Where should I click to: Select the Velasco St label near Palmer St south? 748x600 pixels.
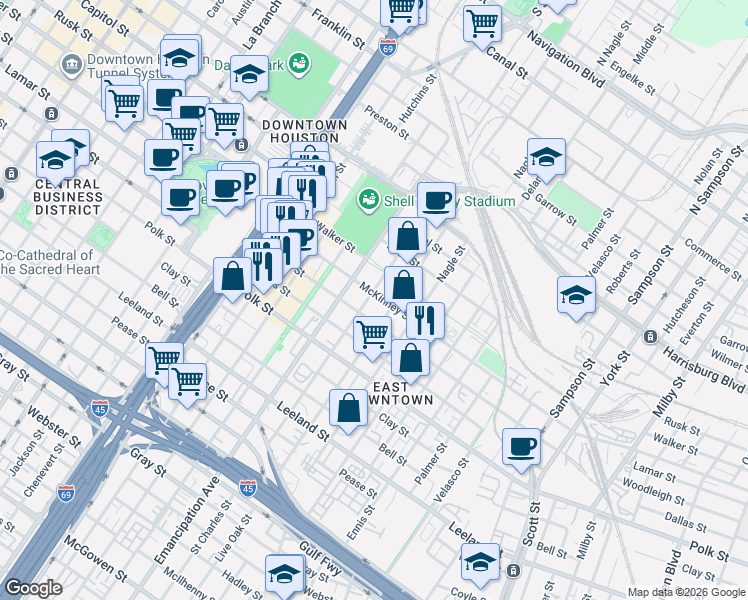(x=451, y=480)
